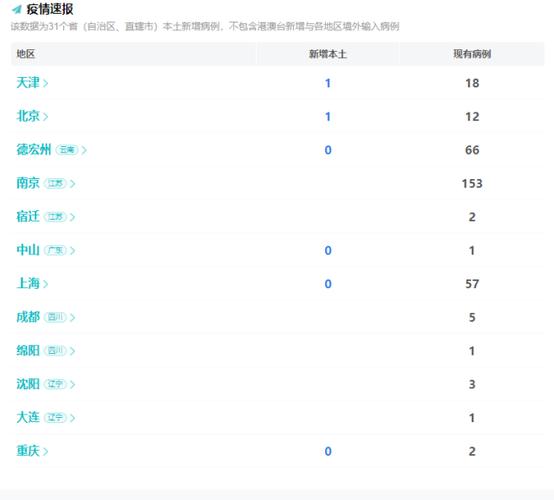This screenshot has width=554, height=500.
Task: Expand the chevron next to 北京
Action: click(46, 117)
